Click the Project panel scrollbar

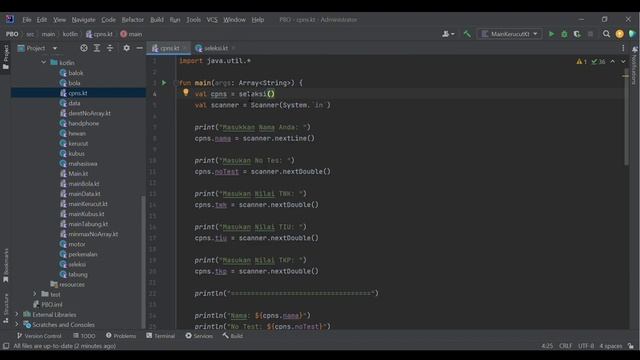coord(143,261)
